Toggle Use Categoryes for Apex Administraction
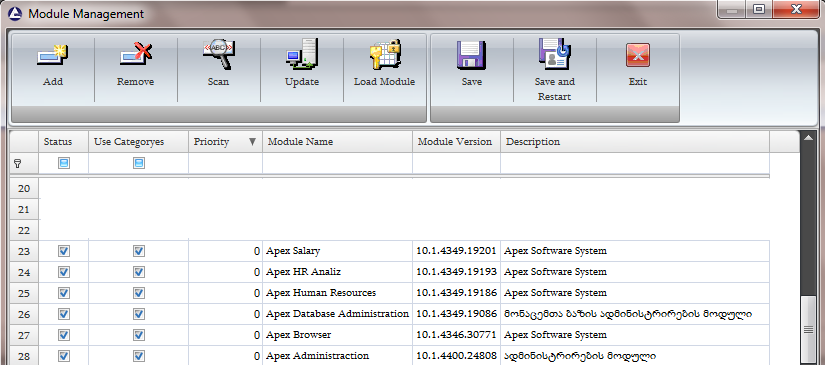 pos(138,356)
